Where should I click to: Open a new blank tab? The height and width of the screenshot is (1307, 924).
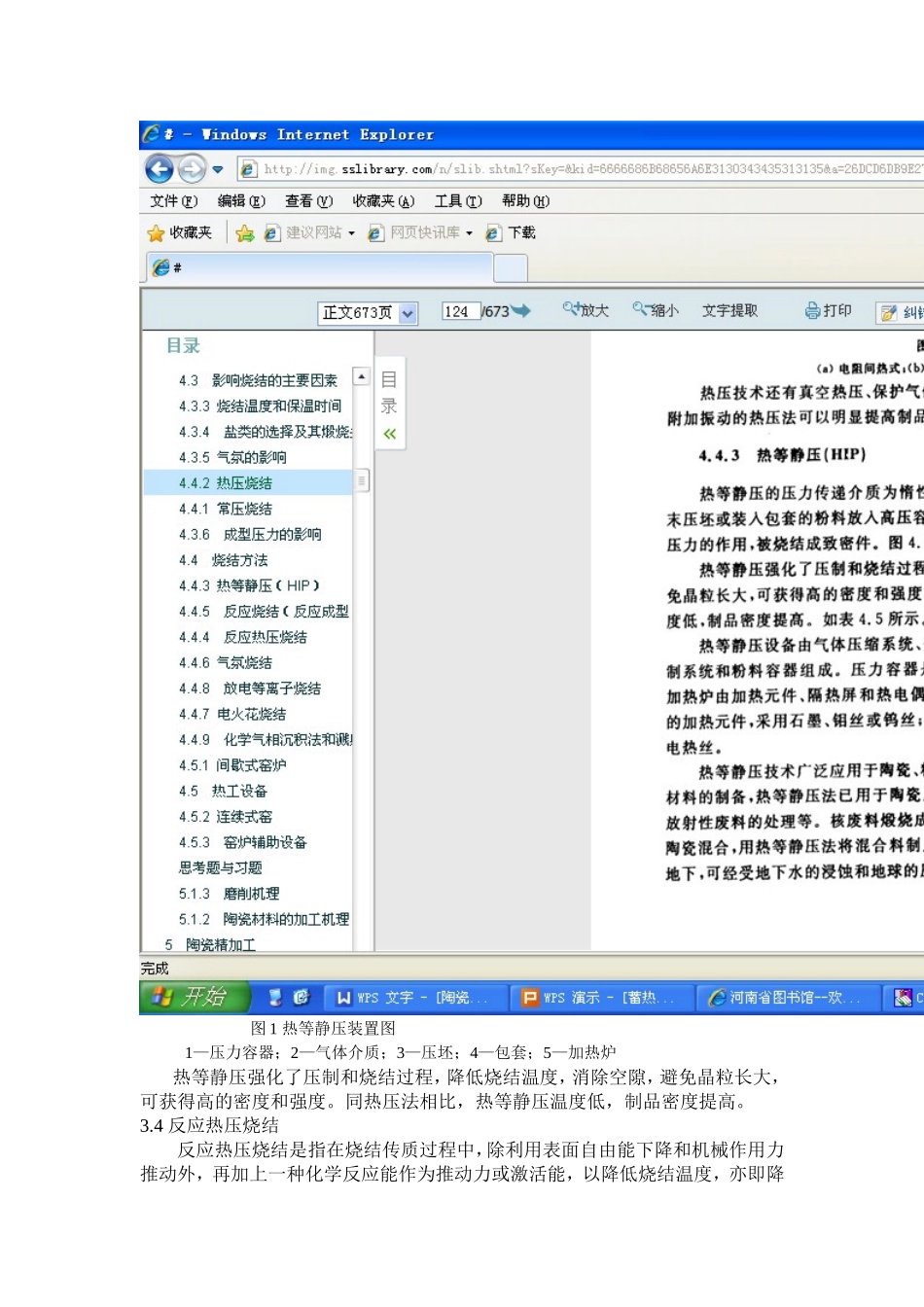click(x=511, y=268)
